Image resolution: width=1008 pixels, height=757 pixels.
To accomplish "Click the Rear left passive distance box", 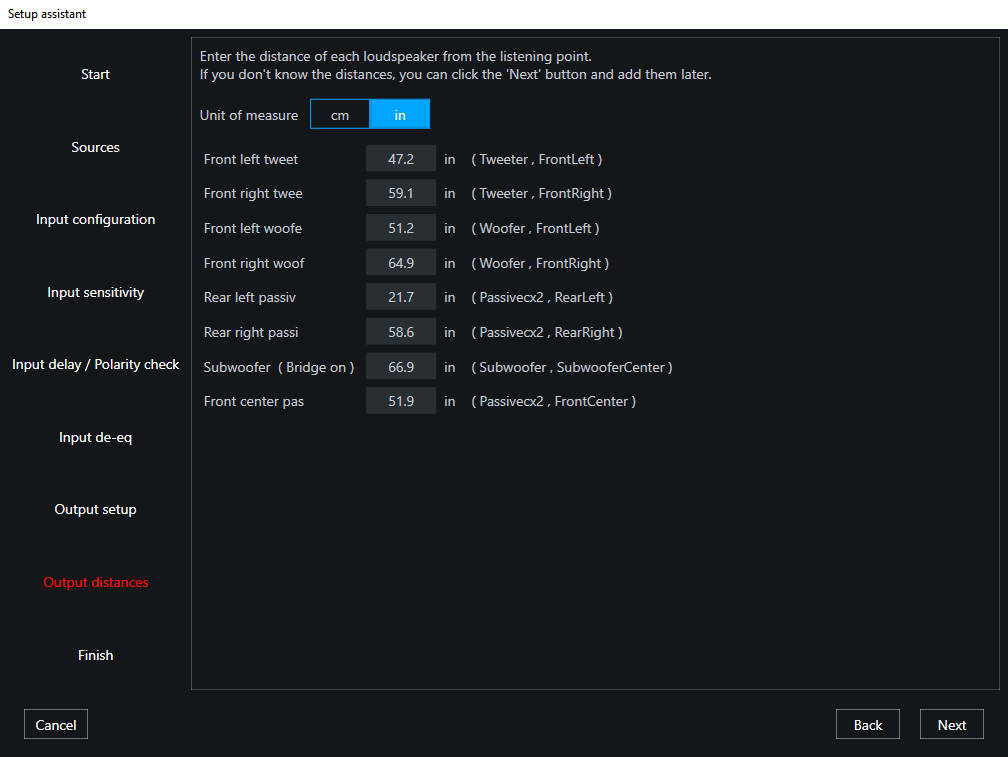I will coord(400,297).
